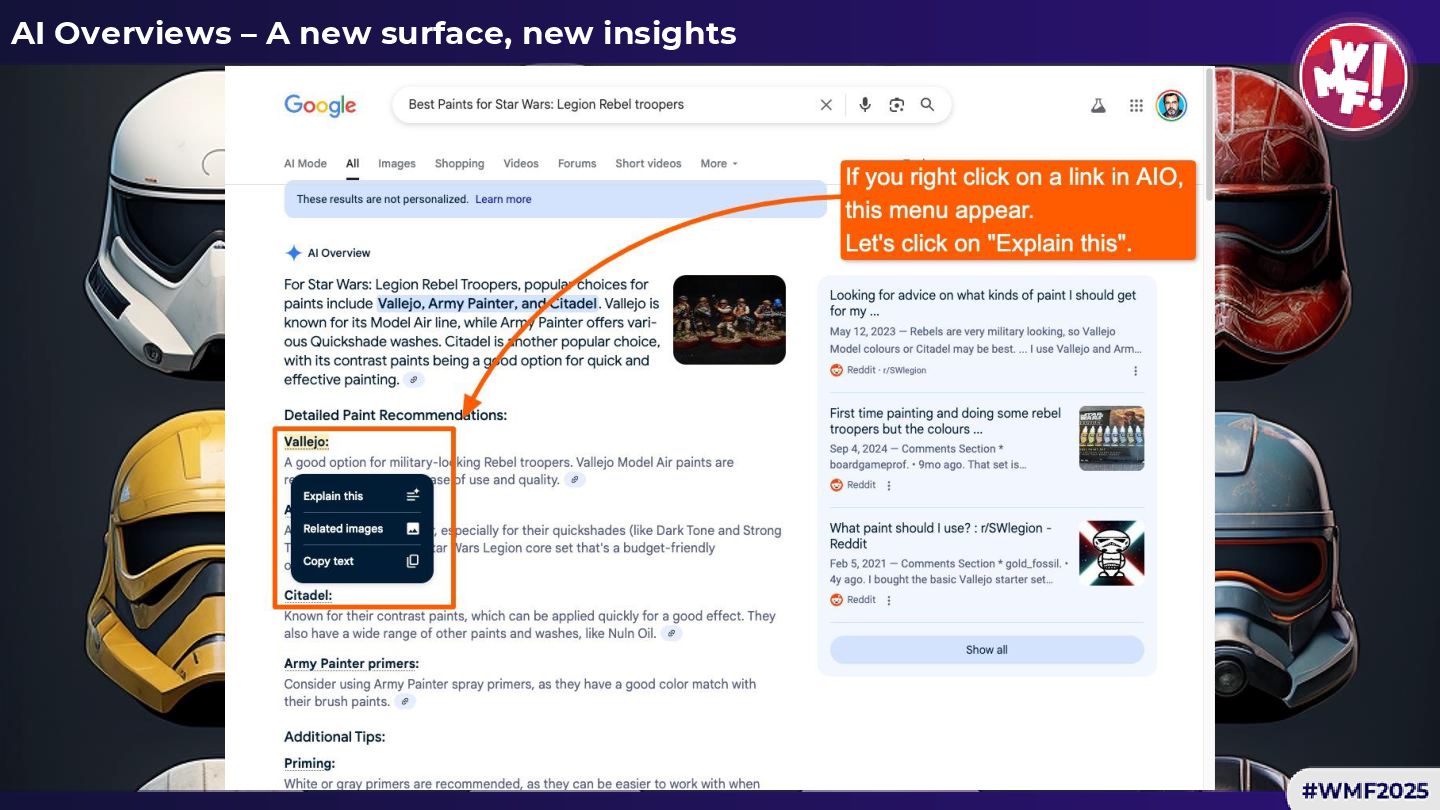
Task: Click the 'Show all' sources button
Action: pos(987,650)
